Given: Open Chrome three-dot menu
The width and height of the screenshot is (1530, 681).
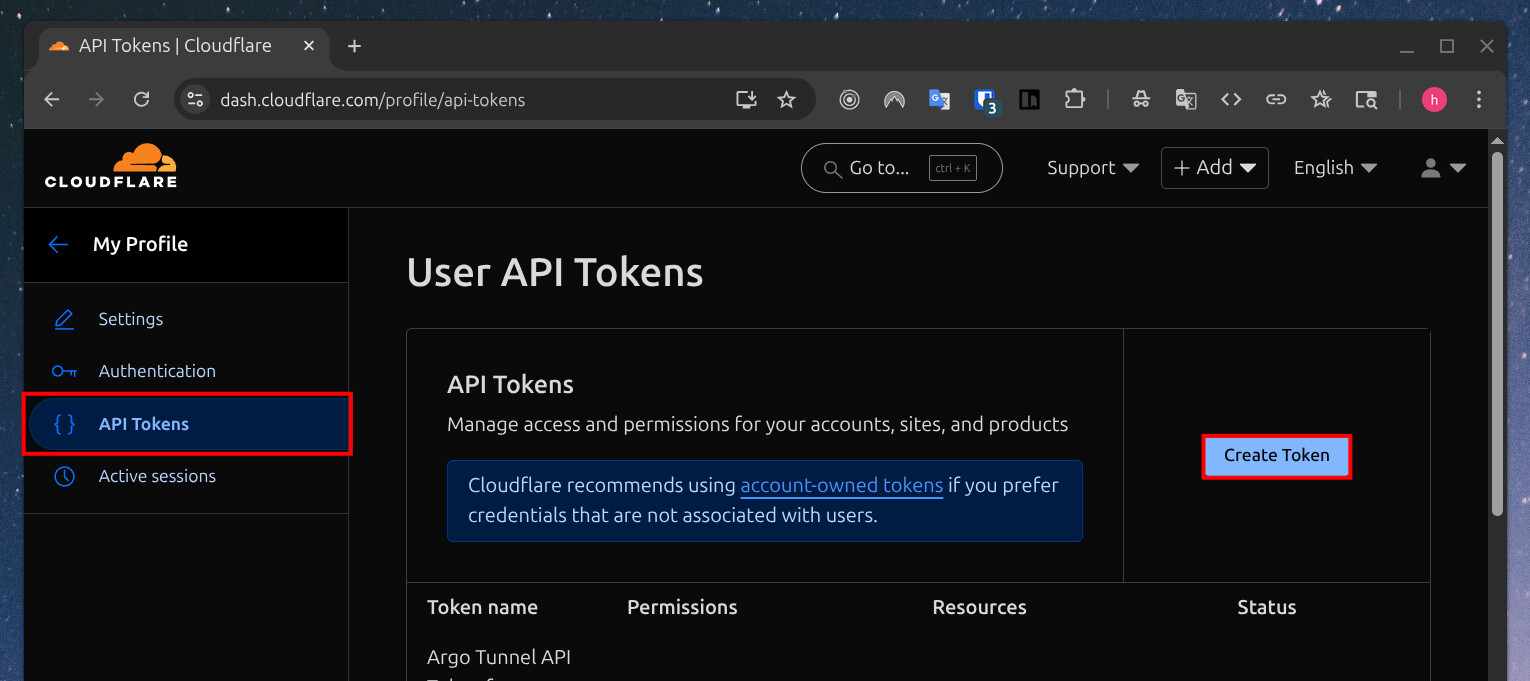Looking at the screenshot, I should click(x=1479, y=99).
